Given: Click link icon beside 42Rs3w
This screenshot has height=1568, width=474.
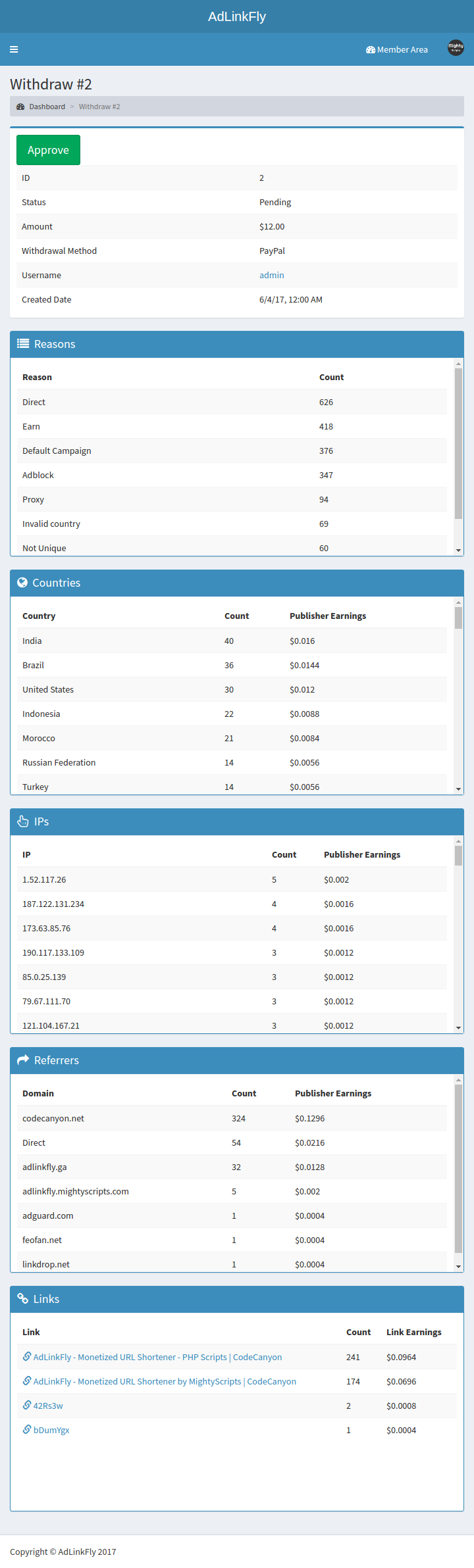Looking at the screenshot, I should (x=27, y=1405).
